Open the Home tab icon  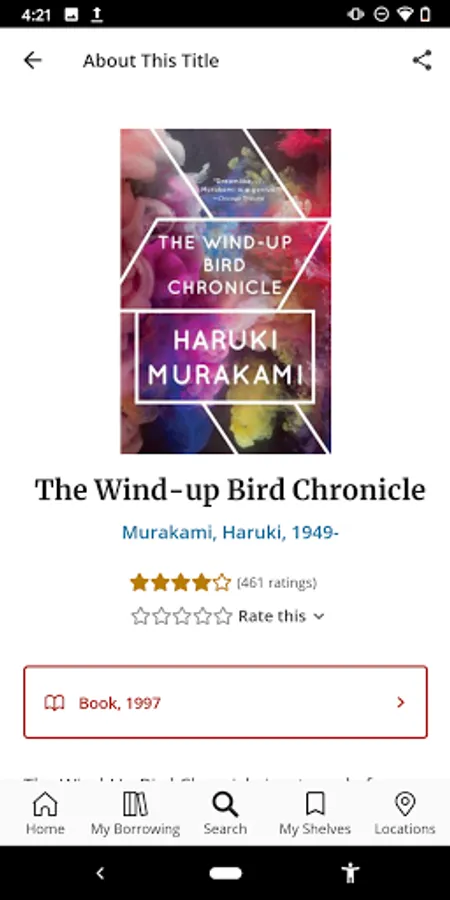45,804
